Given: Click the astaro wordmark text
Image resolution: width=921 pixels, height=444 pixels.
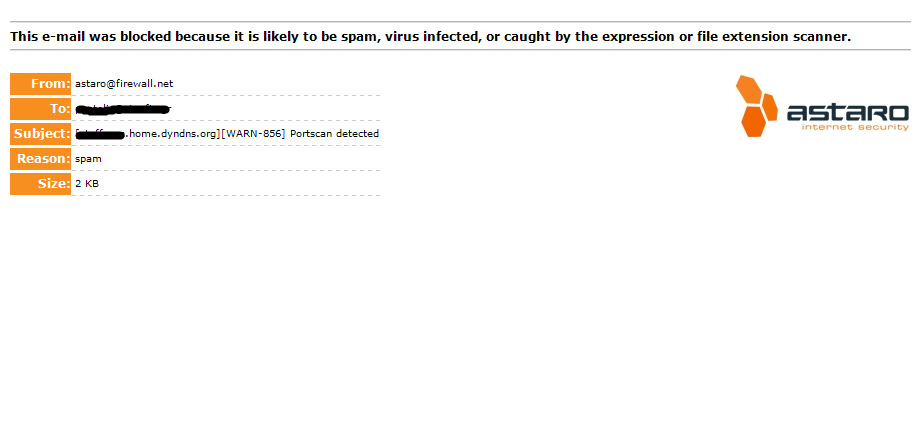Looking at the screenshot, I should [848, 113].
